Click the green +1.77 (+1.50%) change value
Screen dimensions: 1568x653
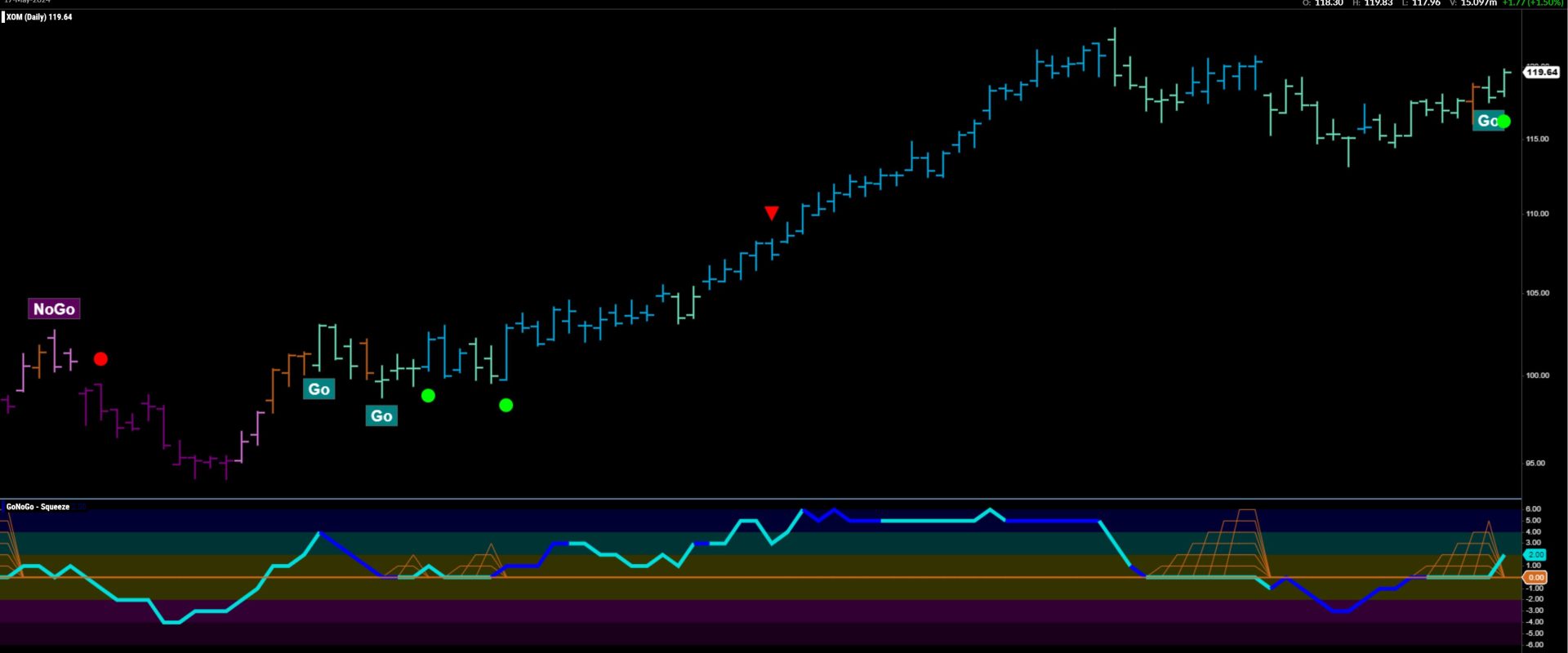[x=1533, y=3]
